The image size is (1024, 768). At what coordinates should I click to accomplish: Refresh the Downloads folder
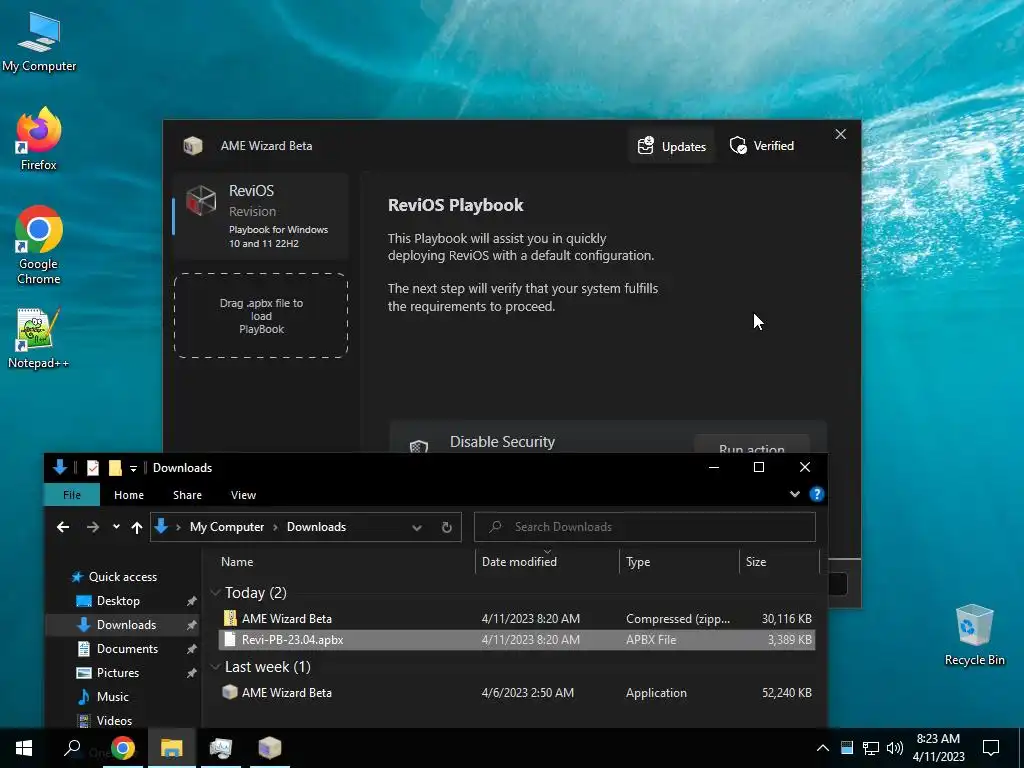[x=447, y=528]
